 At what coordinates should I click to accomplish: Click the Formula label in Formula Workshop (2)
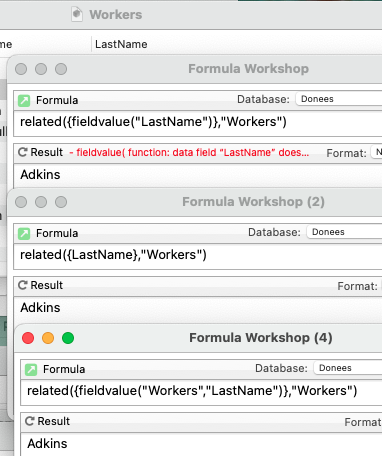coord(57,233)
